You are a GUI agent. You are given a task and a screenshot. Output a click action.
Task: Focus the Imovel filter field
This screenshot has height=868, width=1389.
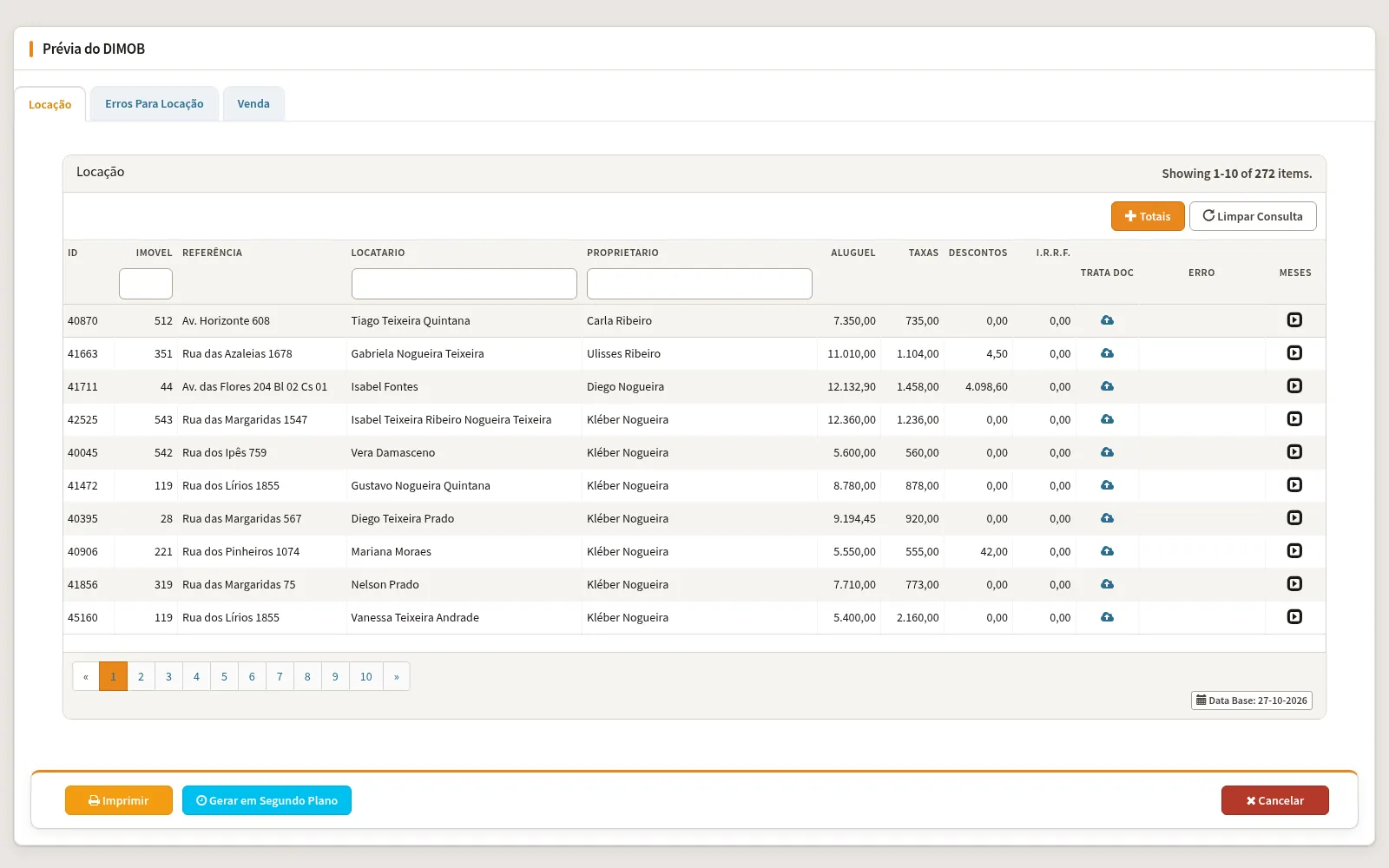coord(146,284)
